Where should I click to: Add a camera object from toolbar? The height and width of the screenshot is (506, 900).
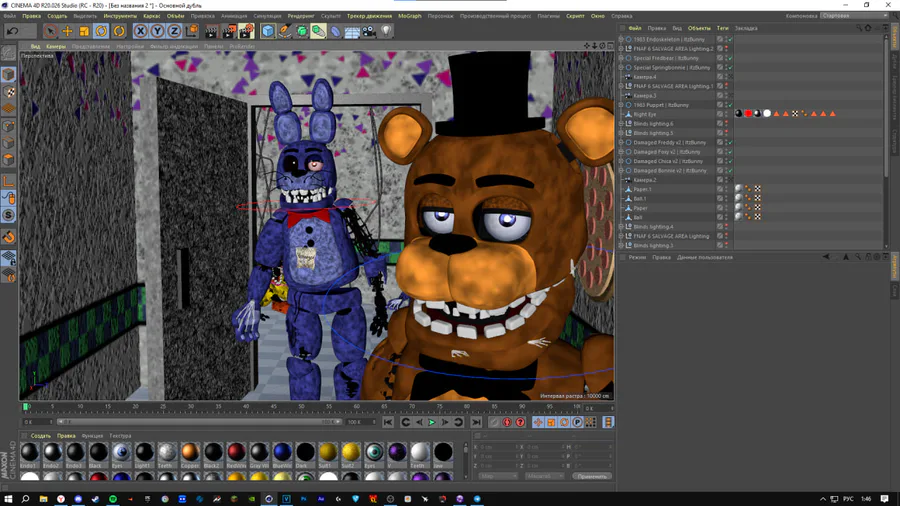click(369, 31)
